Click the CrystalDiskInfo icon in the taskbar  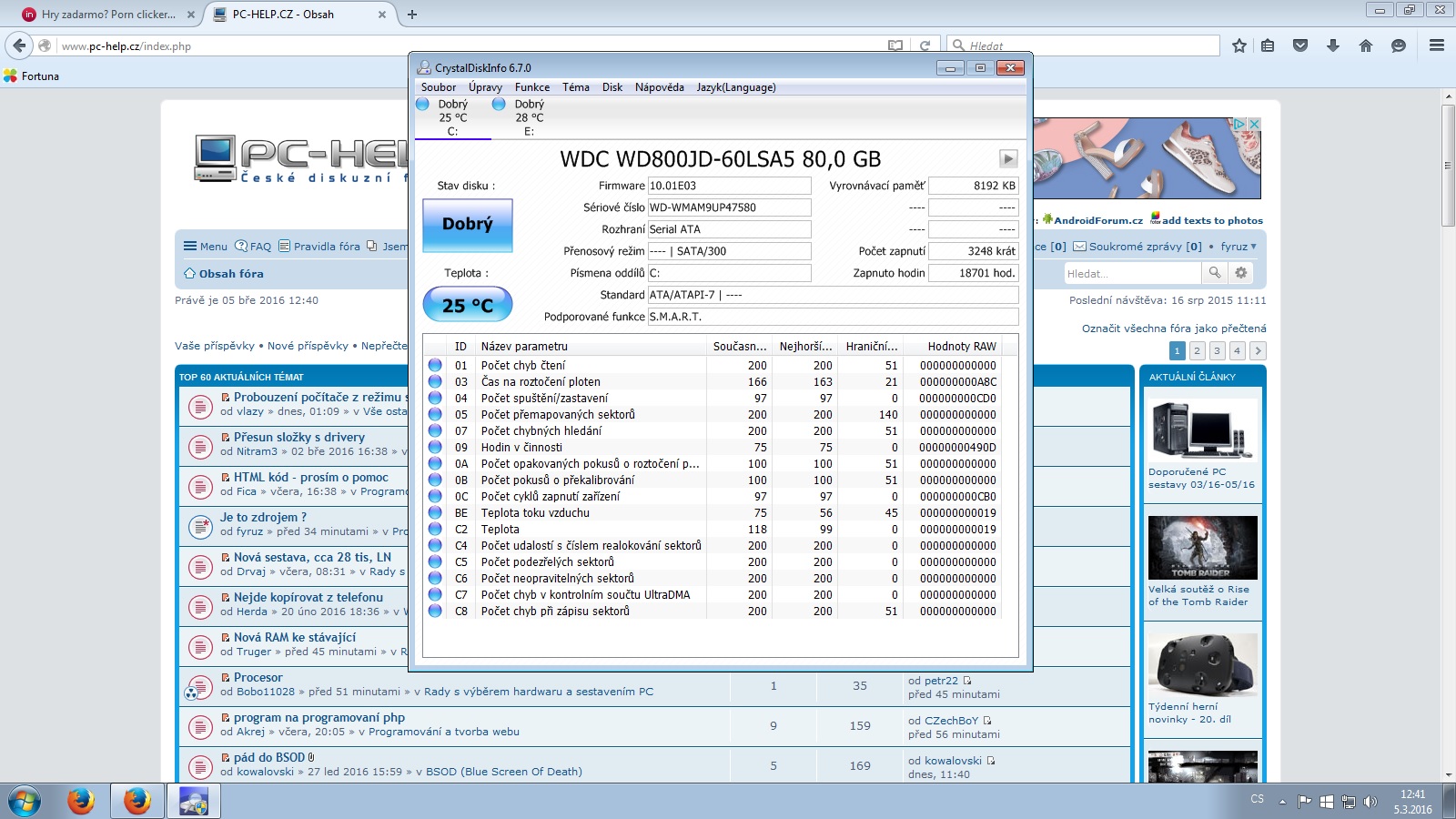click(194, 801)
